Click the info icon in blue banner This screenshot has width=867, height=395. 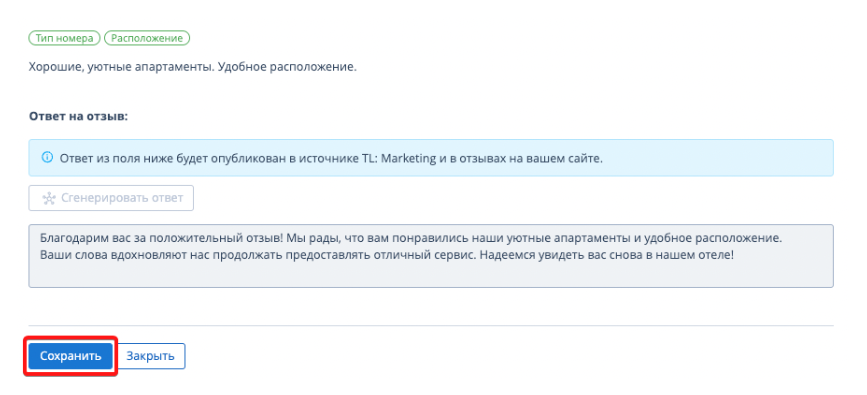click(48, 158)
